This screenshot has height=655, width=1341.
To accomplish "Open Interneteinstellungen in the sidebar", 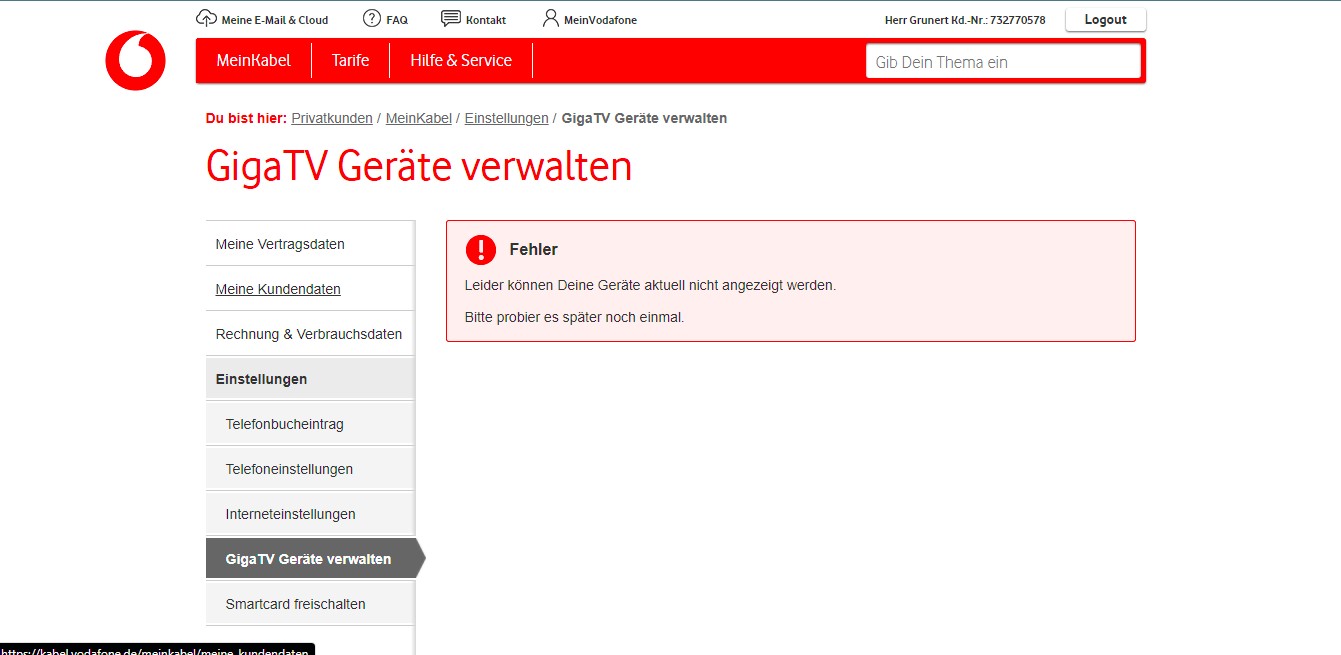I will click(310, 514).
